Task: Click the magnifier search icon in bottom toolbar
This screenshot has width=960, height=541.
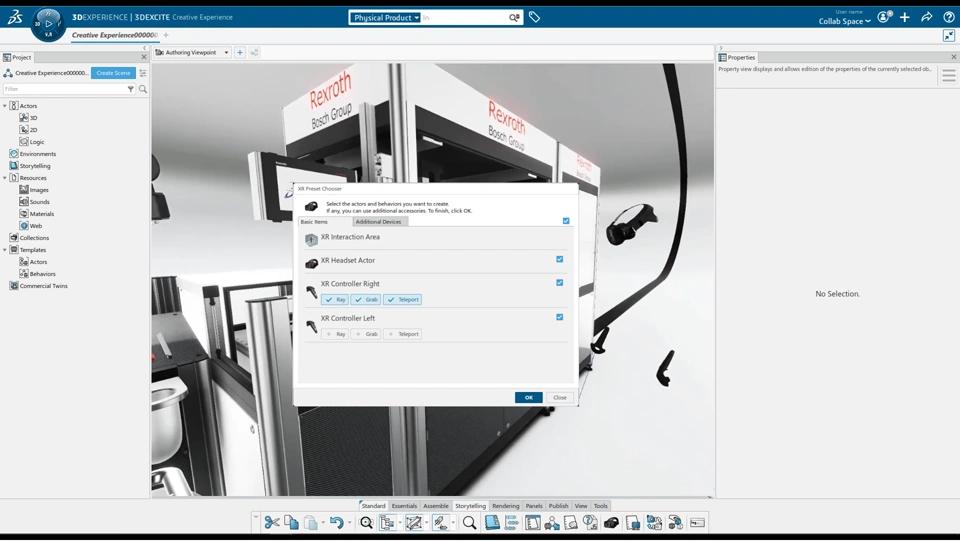Action: [470, 523]
